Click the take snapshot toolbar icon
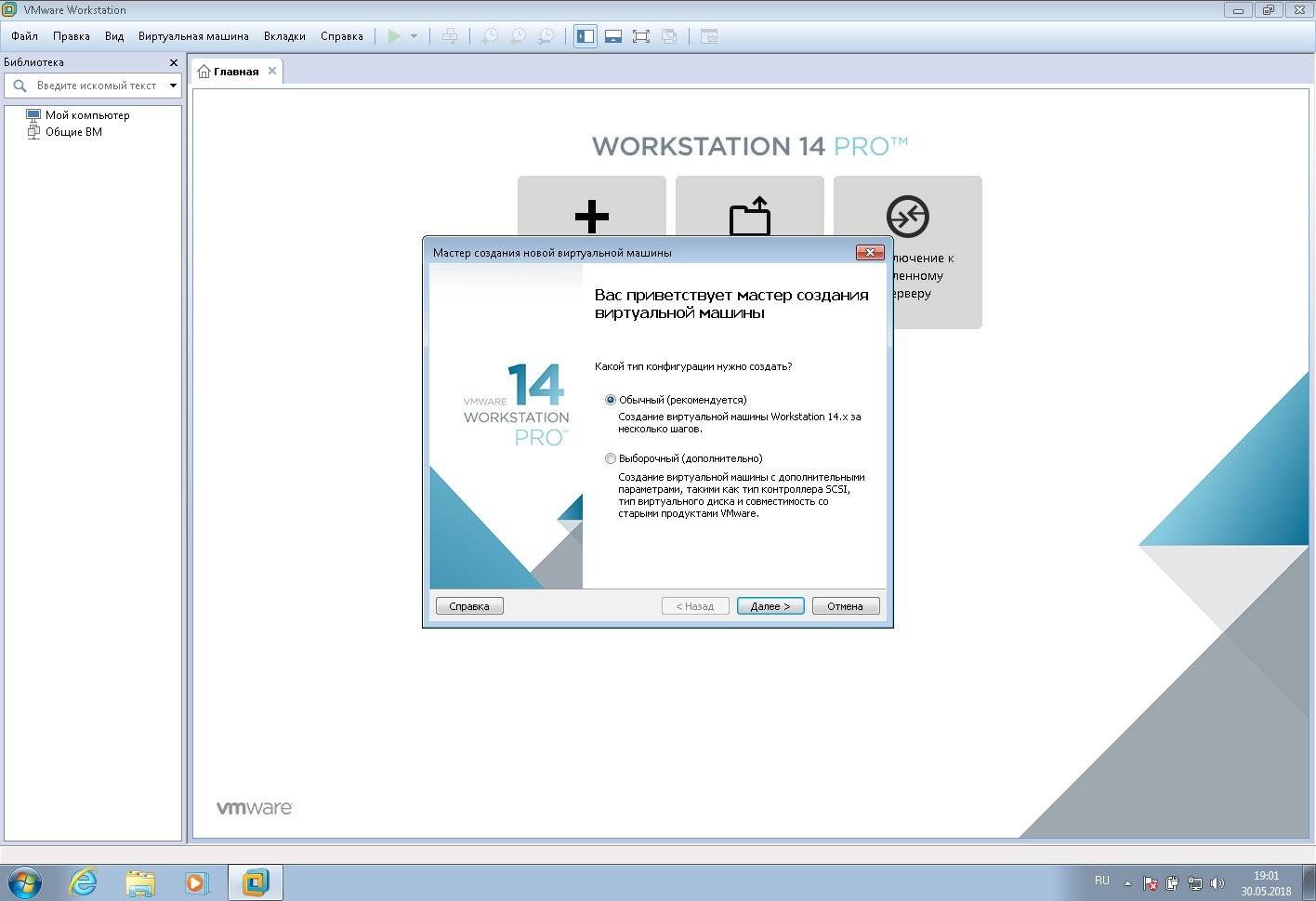The height and width of the screenshot is (901, 1316). coord(490,36)
